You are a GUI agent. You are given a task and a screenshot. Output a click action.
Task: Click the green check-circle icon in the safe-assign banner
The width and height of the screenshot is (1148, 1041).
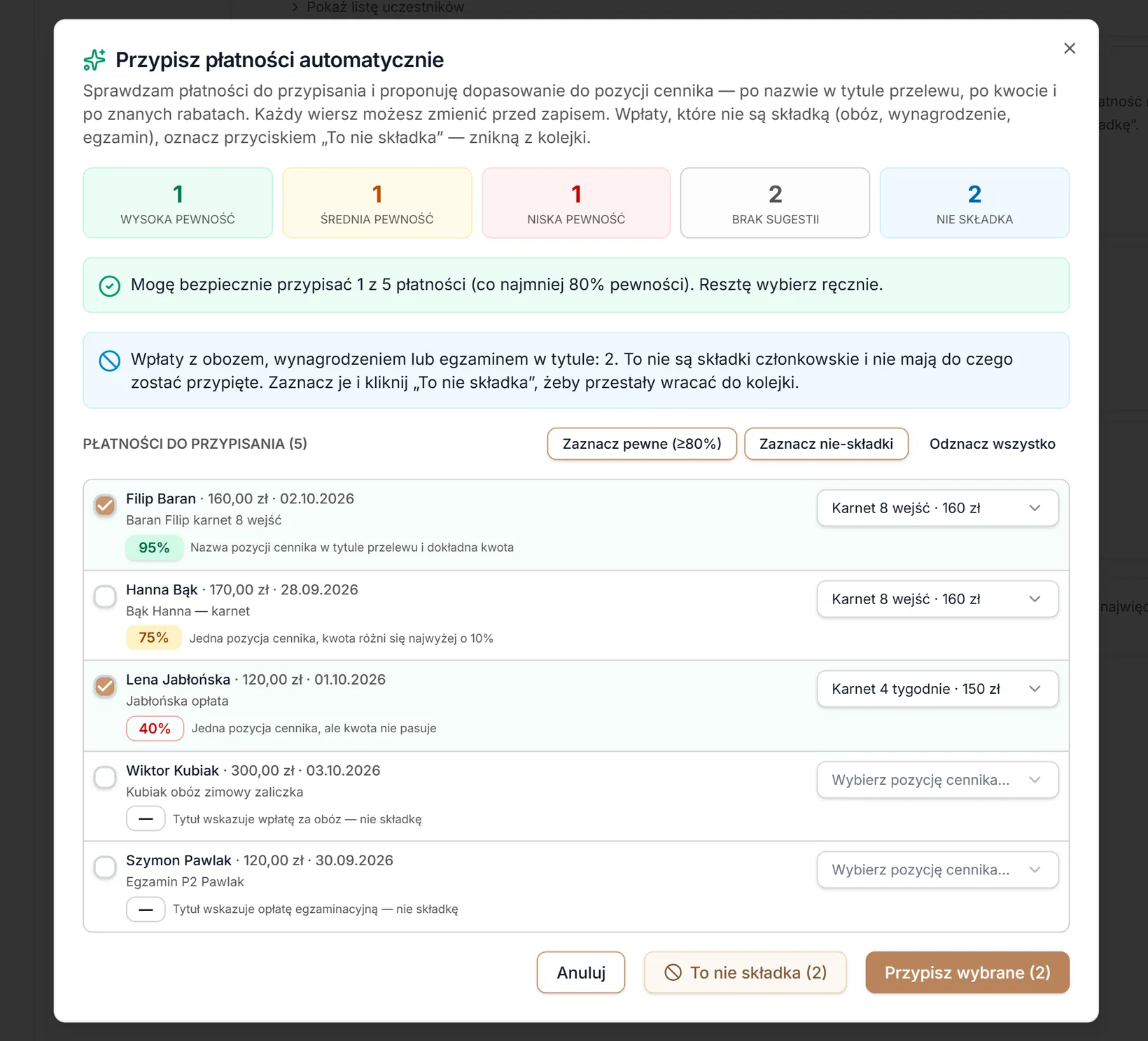(110, 286)
